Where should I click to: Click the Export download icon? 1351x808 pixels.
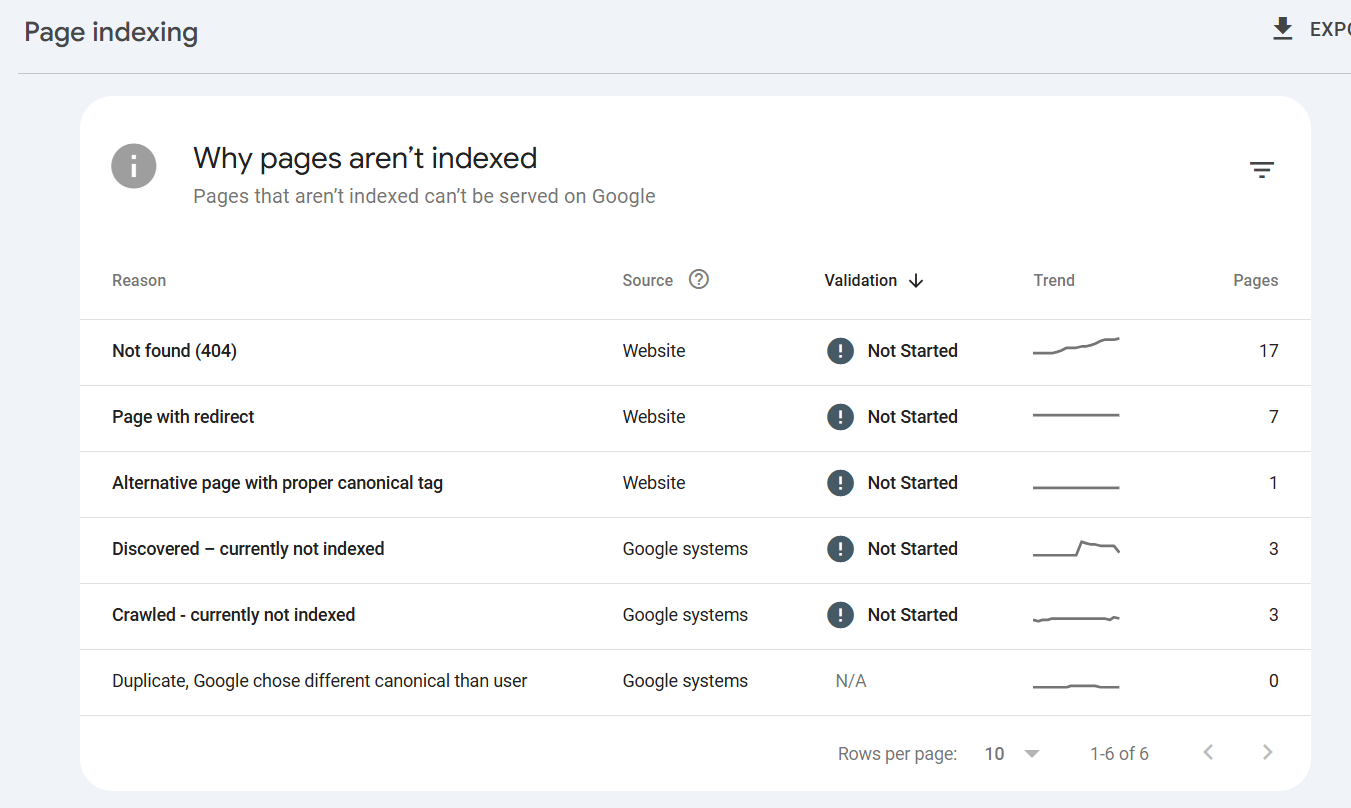coord(1282,28)
